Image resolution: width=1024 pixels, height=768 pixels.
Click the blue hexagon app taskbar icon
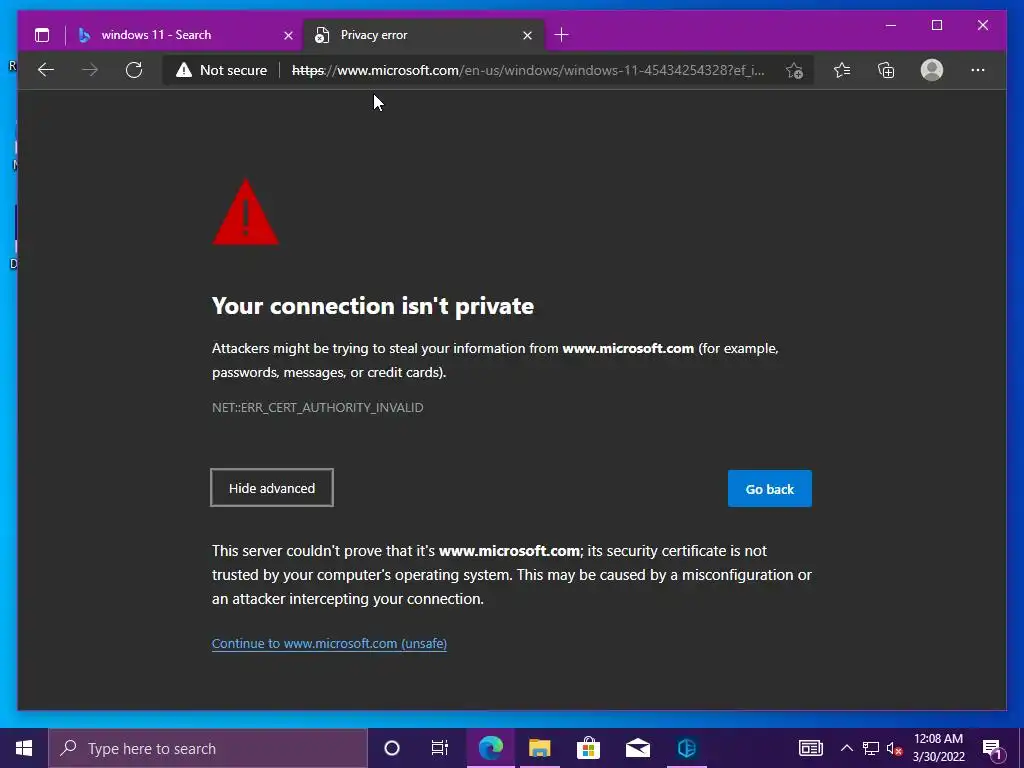tap(686, 748)
